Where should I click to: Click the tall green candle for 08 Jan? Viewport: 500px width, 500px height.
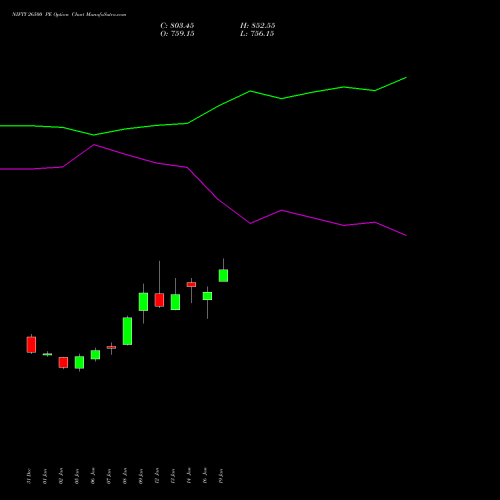coord(127,331)
